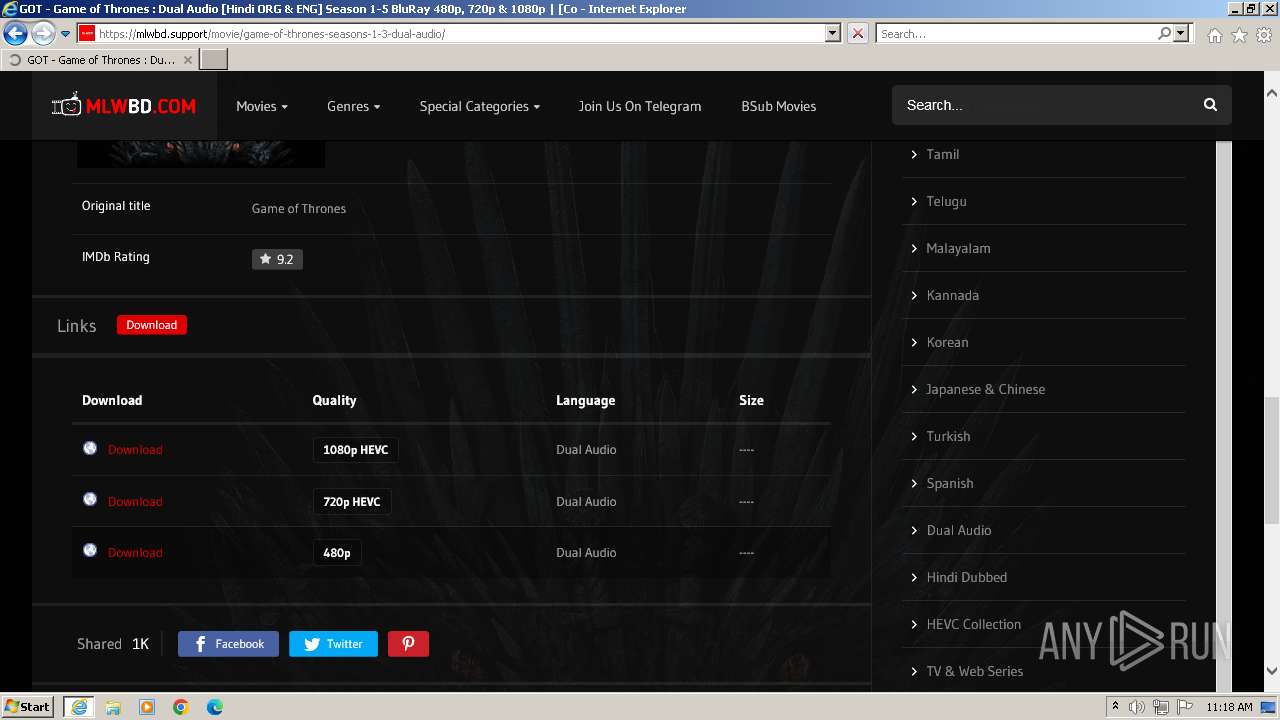
Task: Open the Spanish category
Action: [x=949, y=483]
